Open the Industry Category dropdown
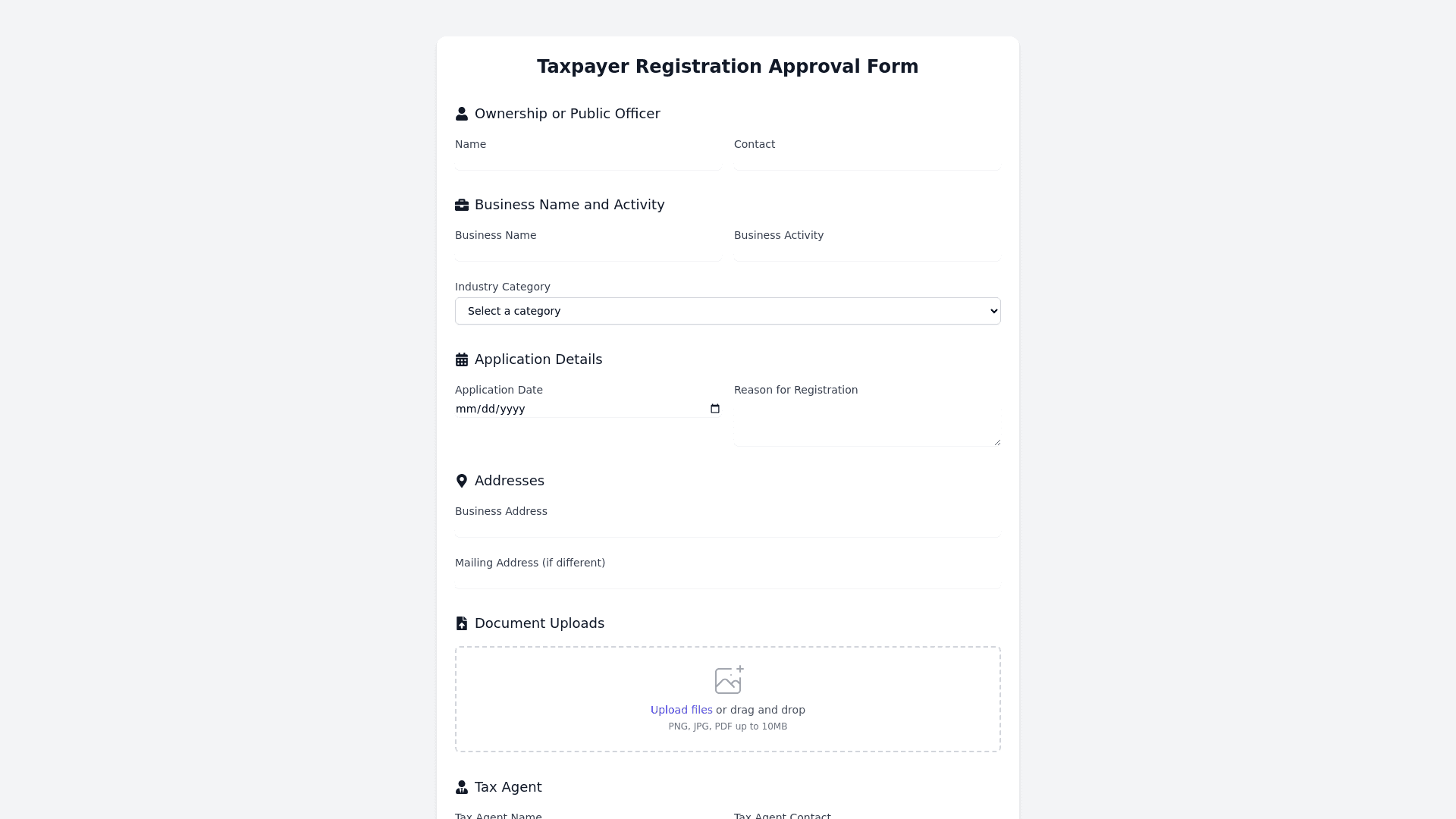The image size is (1456, 819). pyautogui.click(x=728, y=311)
